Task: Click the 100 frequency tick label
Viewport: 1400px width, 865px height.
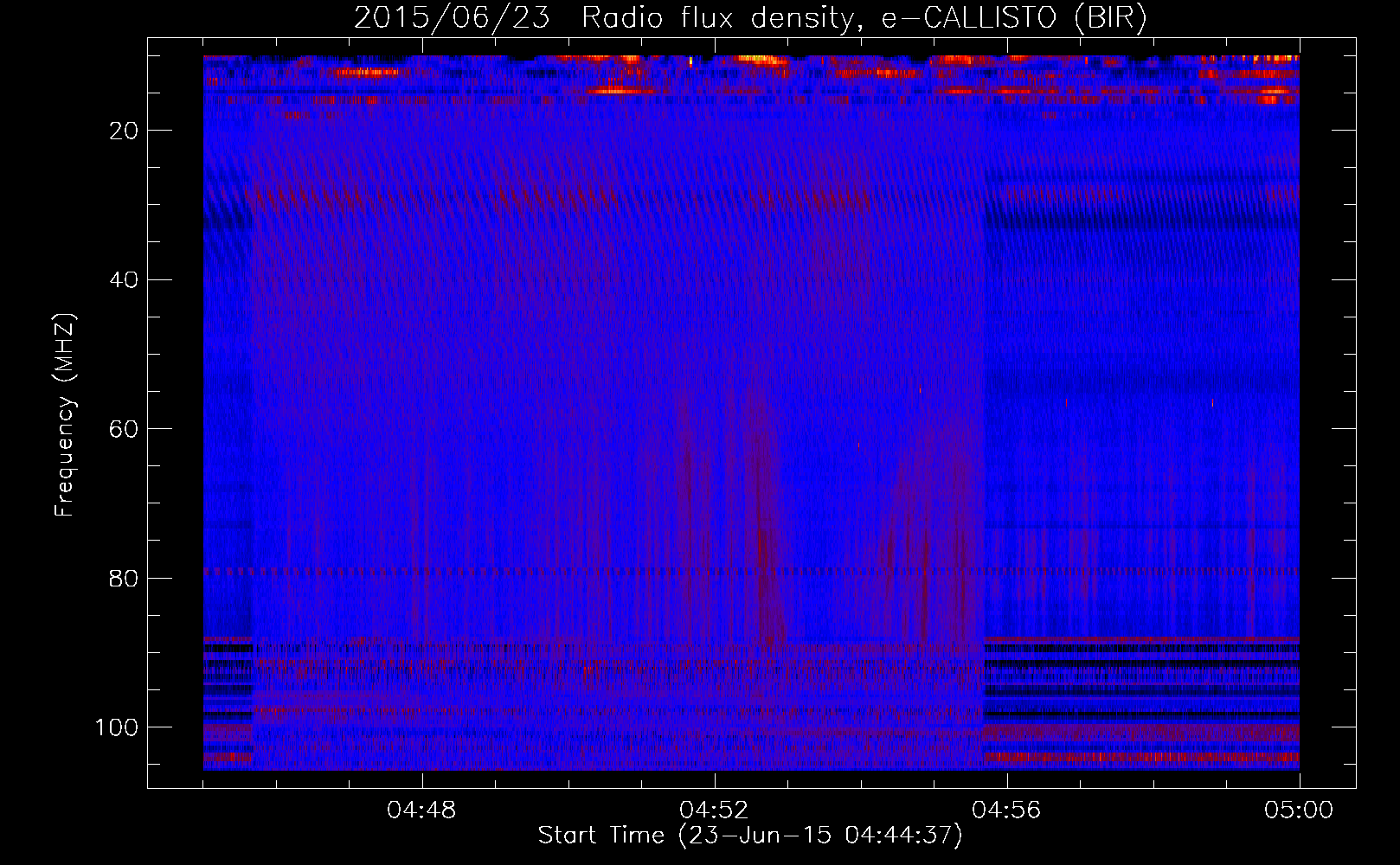Action: tap(118, 727)
